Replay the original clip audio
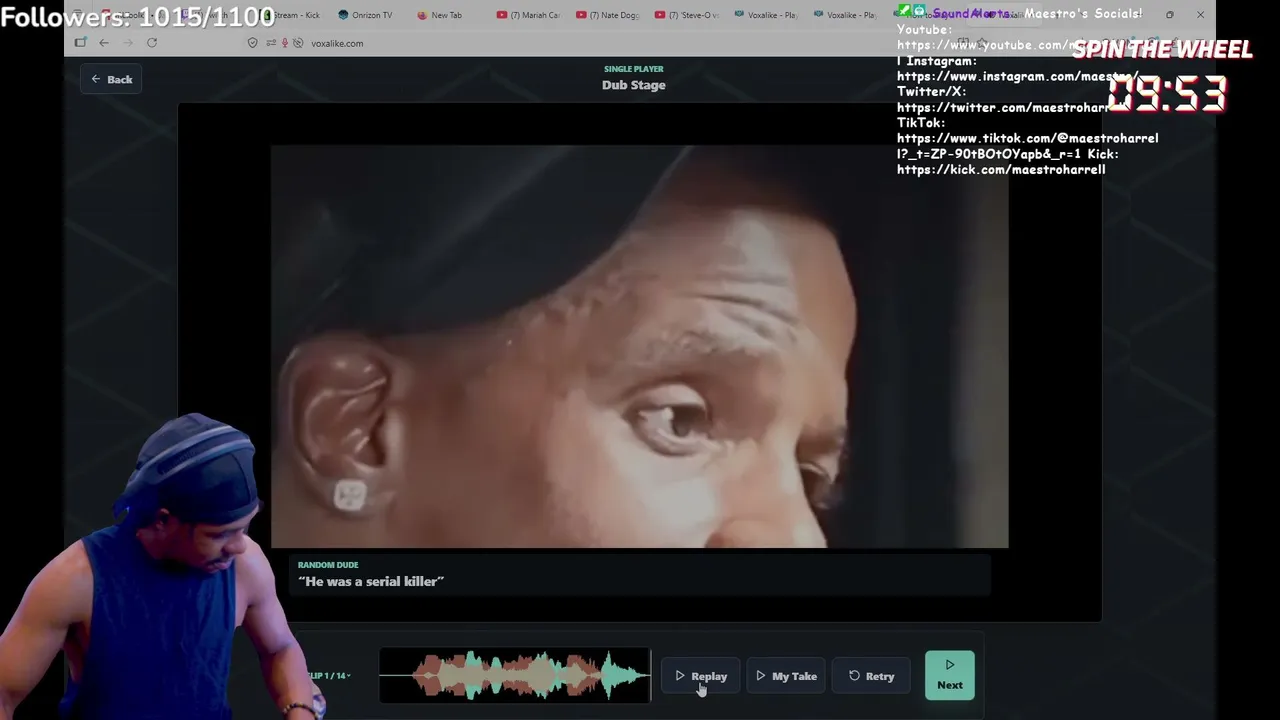Image resolution: width=1280 pixels, height=720 pixels. coord(701,676)
